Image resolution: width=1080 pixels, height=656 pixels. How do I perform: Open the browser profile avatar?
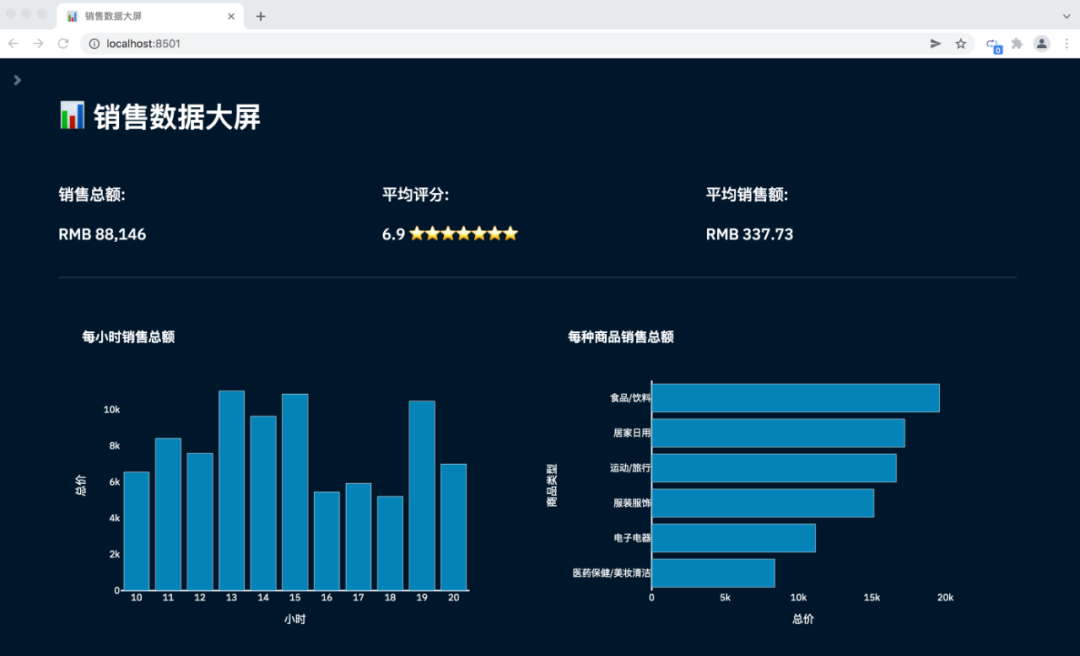[1041, 43]
